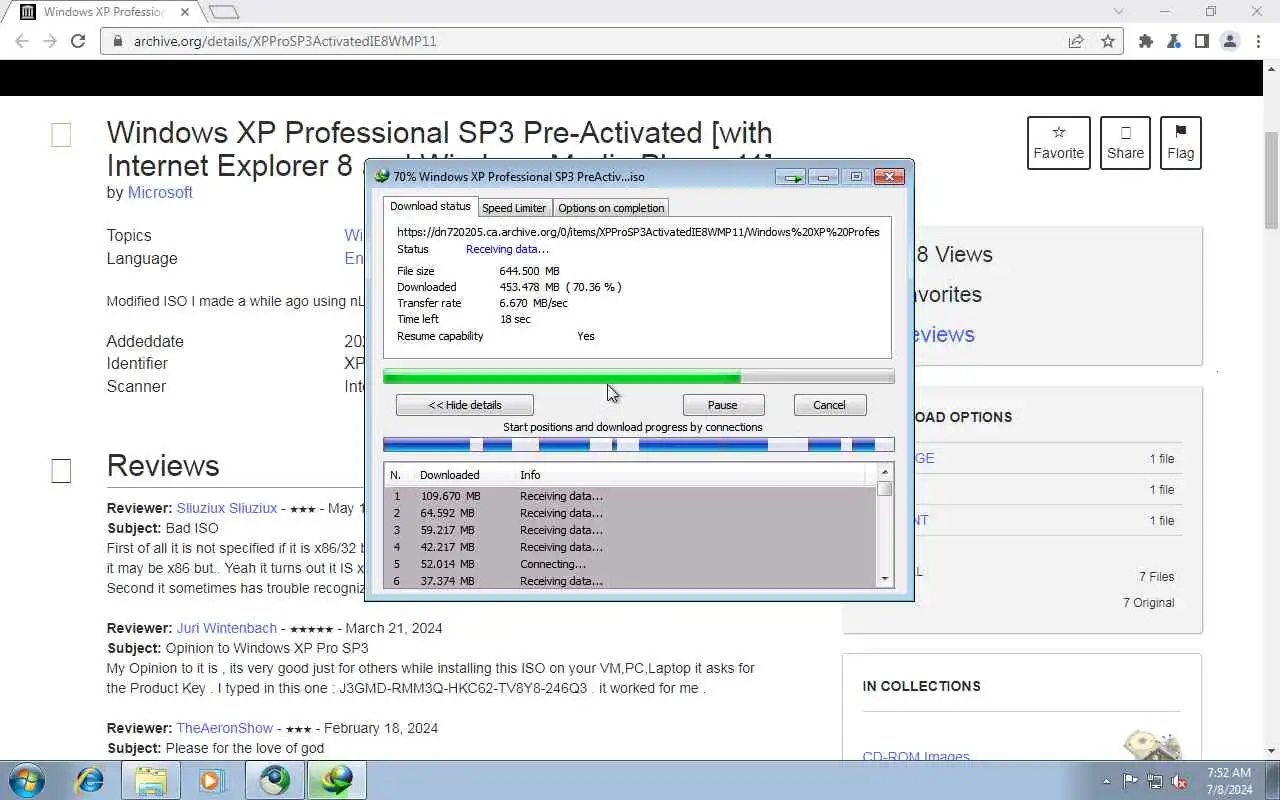Open the browser profile avatar
Viewport: 1280px width, 800px height.
click(x=1230, y=41)
